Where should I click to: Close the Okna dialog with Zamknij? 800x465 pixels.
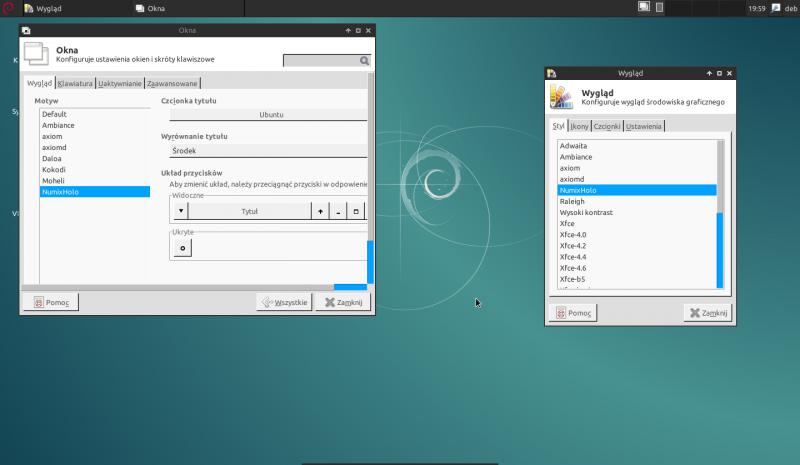click(344, 302)
